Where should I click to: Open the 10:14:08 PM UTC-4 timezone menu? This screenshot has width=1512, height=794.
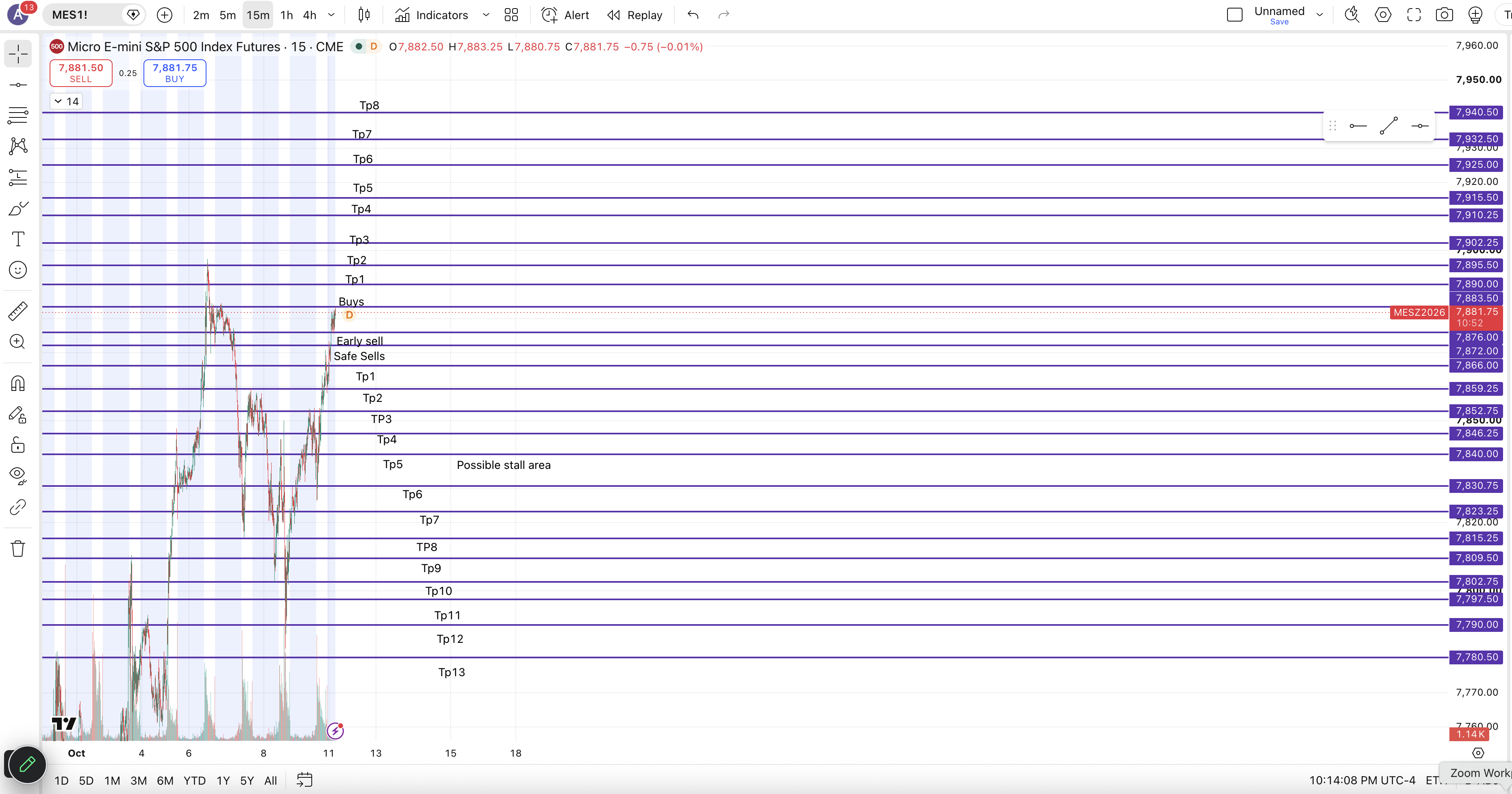tap(1362, 780)
